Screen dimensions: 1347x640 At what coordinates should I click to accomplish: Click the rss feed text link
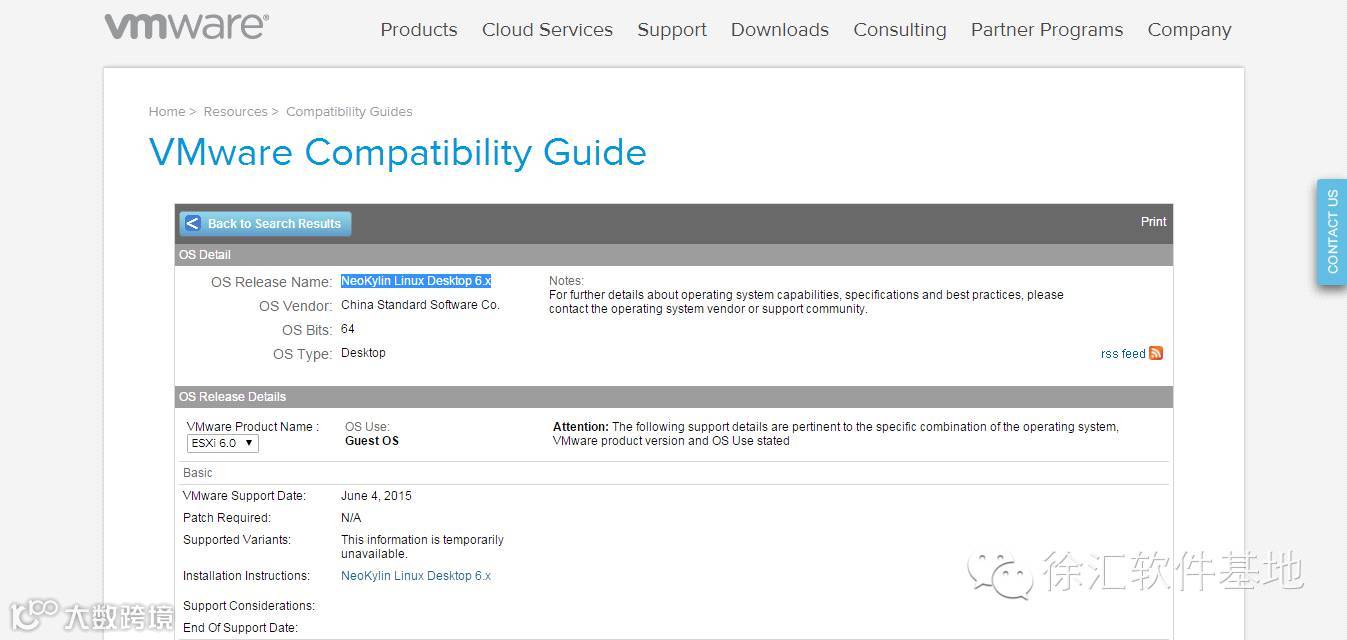(x=1122, y=354)
